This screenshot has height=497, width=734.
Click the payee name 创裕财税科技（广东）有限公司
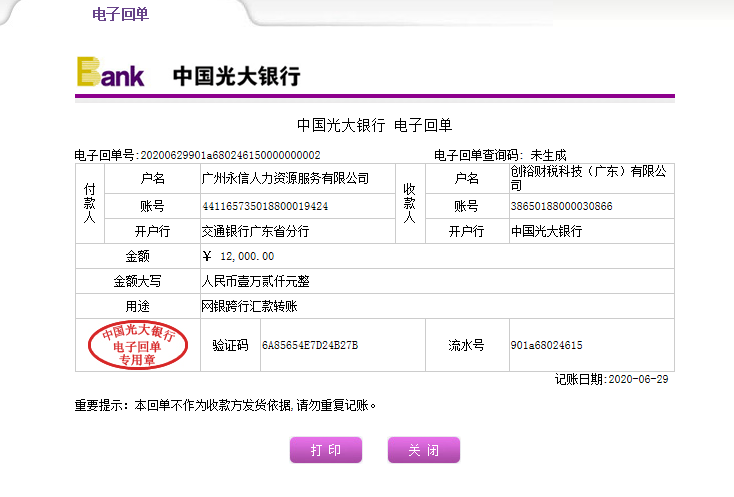588,178
